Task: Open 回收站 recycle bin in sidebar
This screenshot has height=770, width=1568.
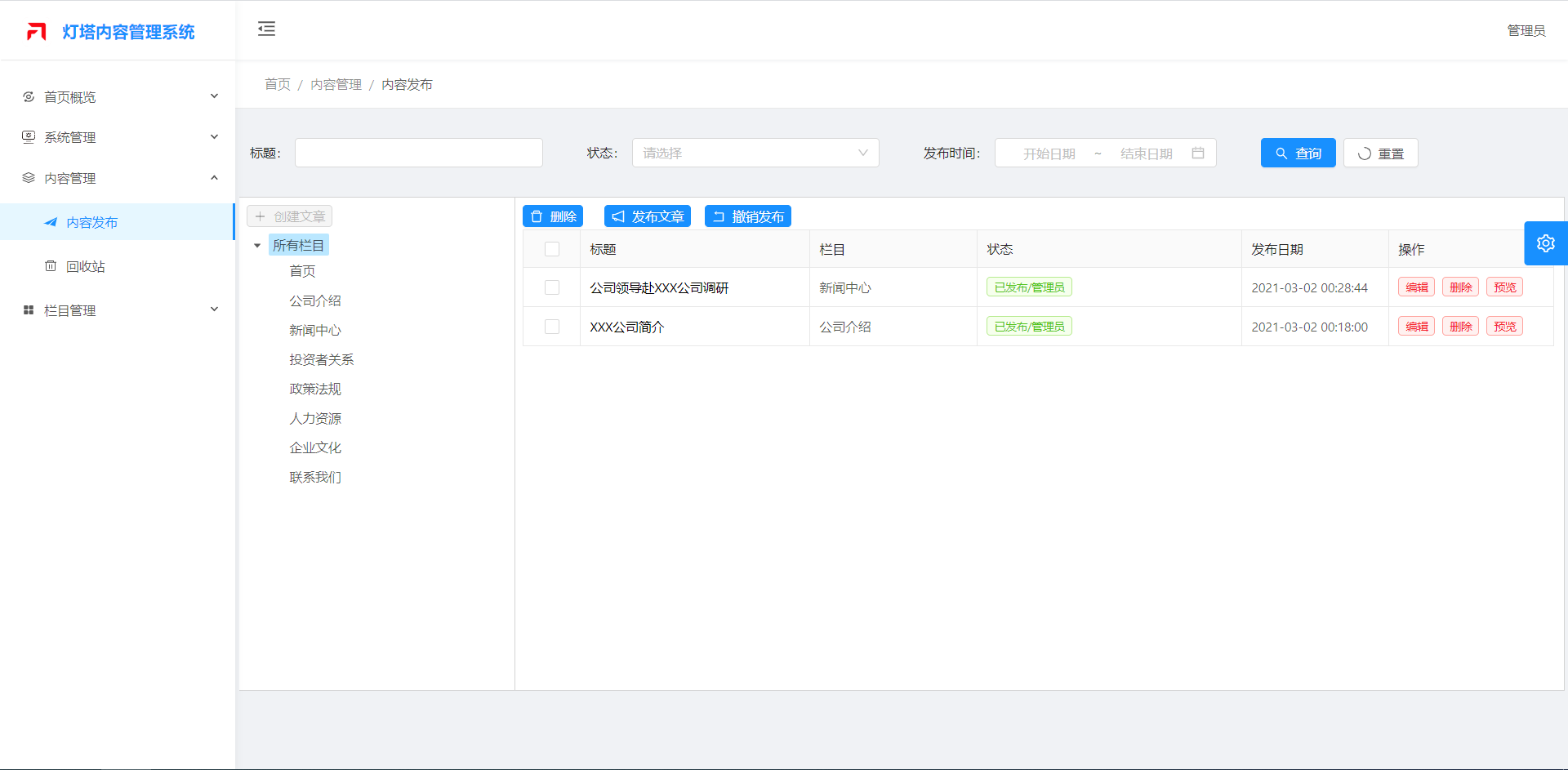Action: [x=85, y=267]
